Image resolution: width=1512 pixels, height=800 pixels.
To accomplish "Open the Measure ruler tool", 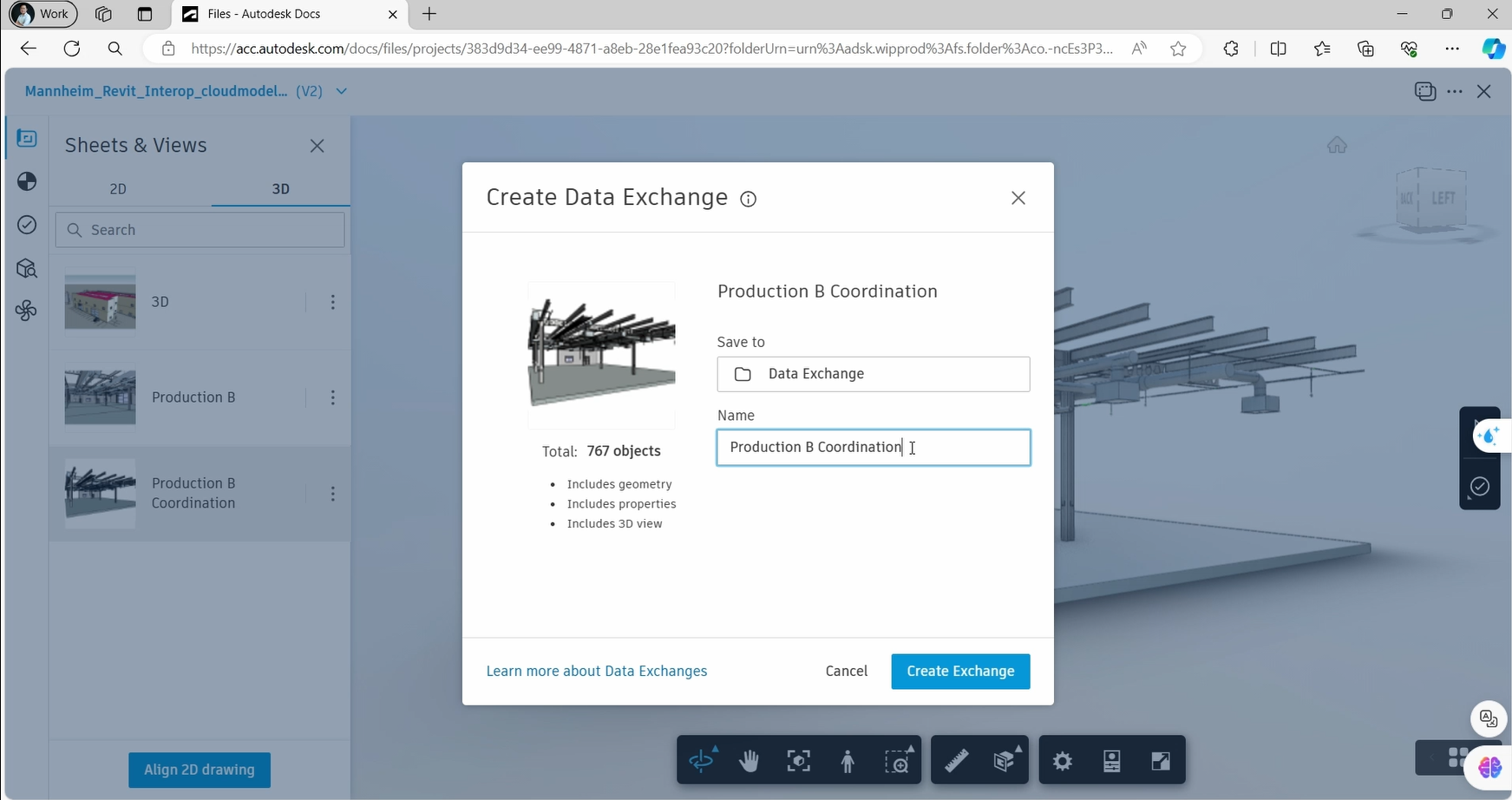I will click(956, 761).
